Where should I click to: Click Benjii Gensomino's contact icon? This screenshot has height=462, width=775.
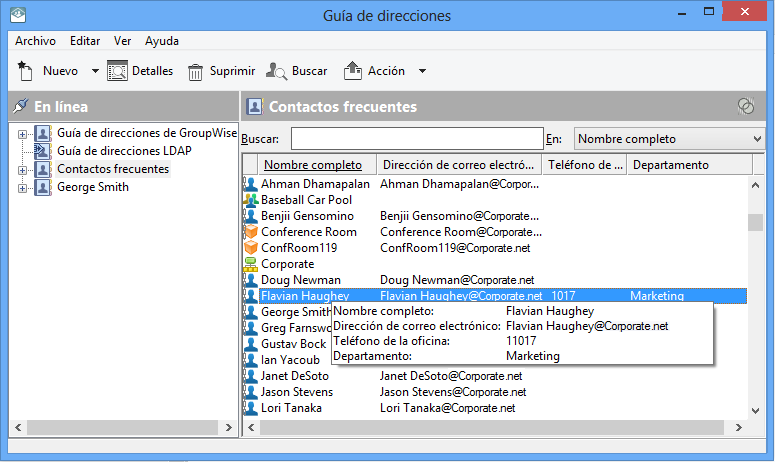[x=251, y=216]
